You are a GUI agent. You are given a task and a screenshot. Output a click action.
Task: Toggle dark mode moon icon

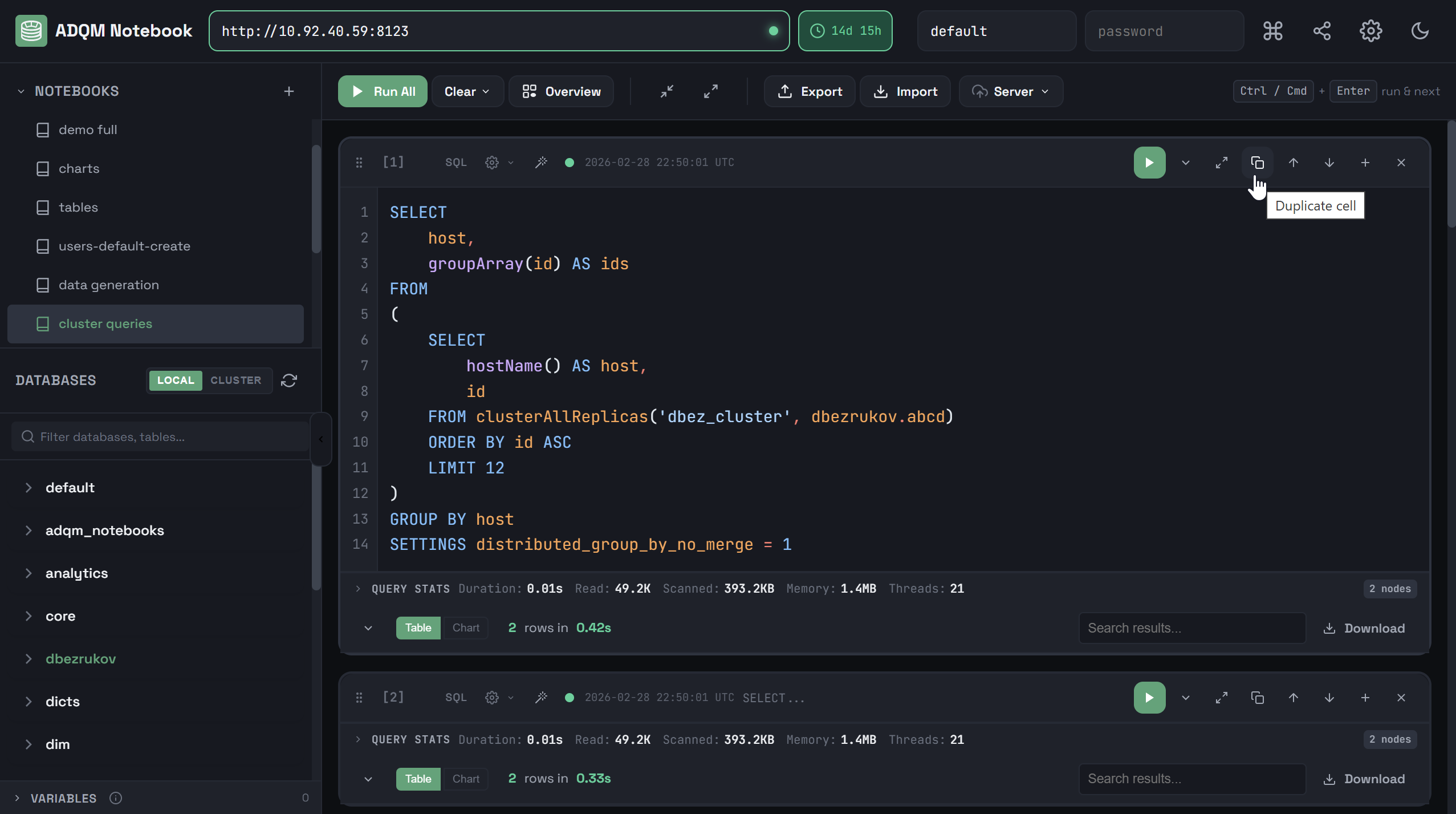click(1420, 31)
